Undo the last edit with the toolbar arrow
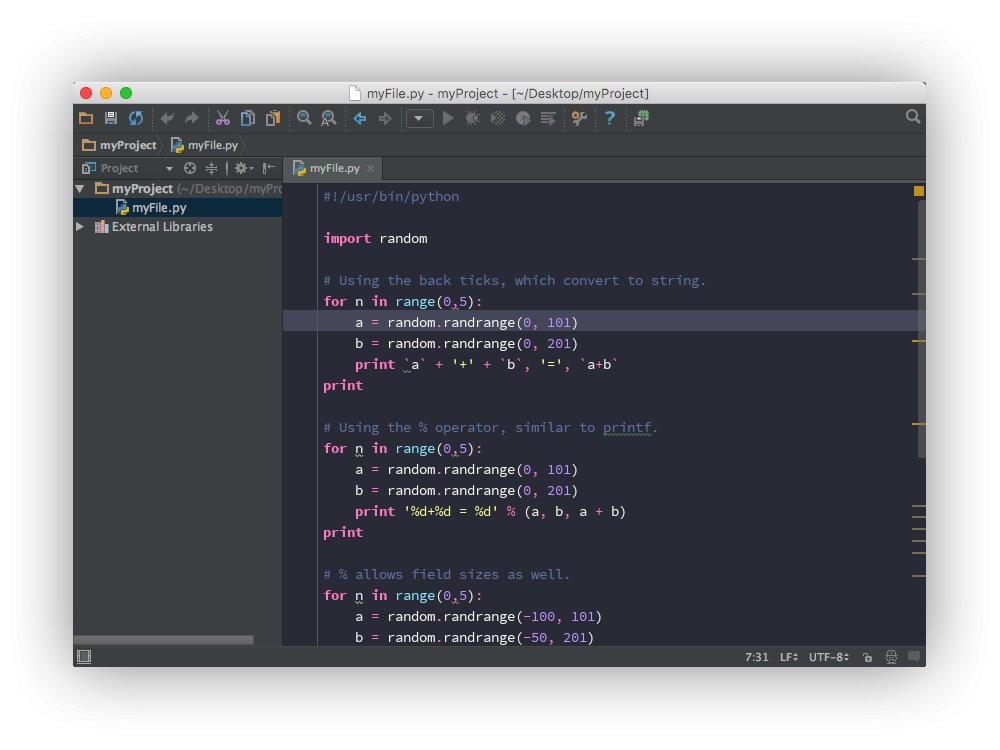This screenshot has width=1000, height=750. click(167, 119)
